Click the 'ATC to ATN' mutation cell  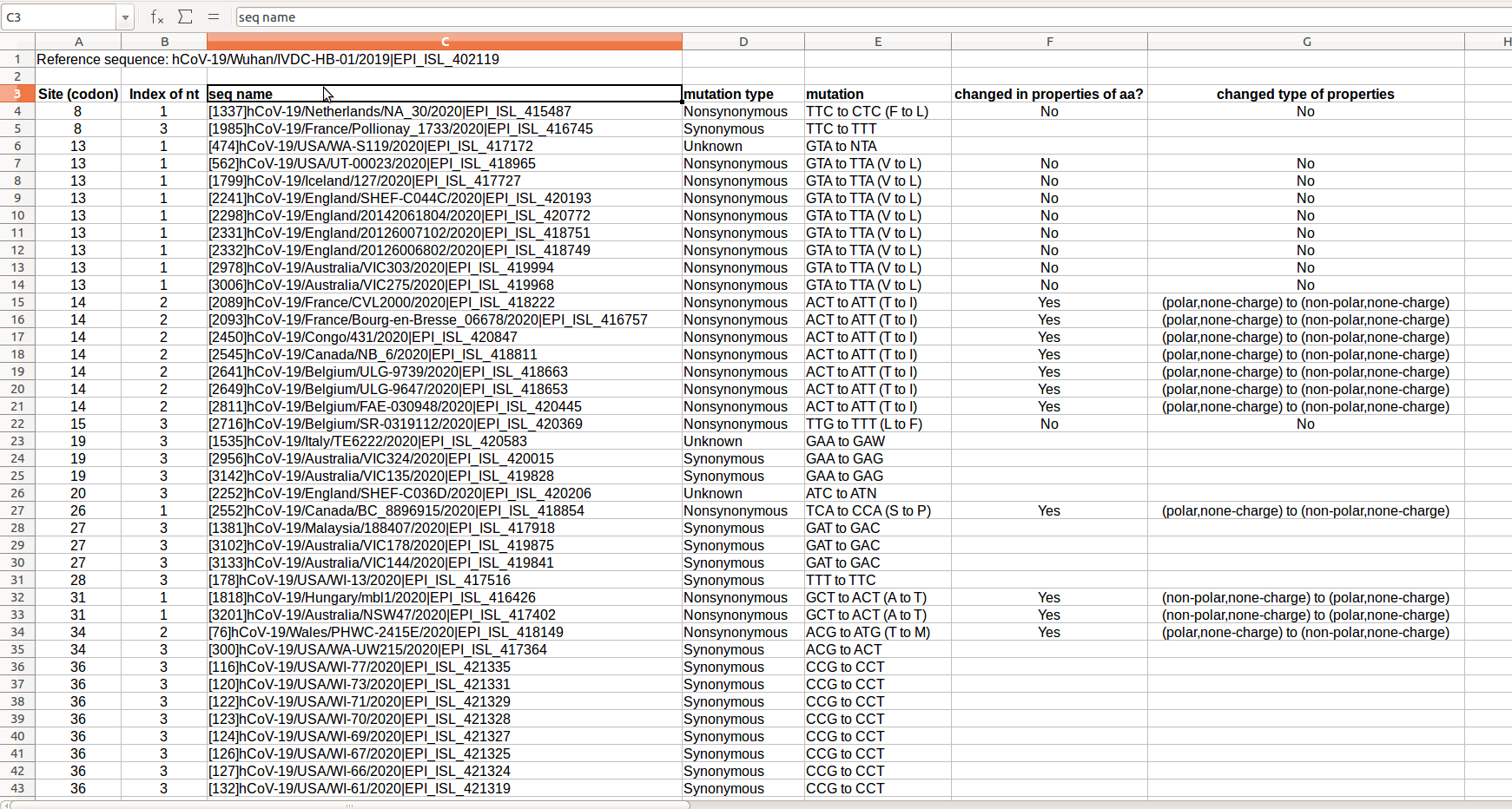(878, 493)
